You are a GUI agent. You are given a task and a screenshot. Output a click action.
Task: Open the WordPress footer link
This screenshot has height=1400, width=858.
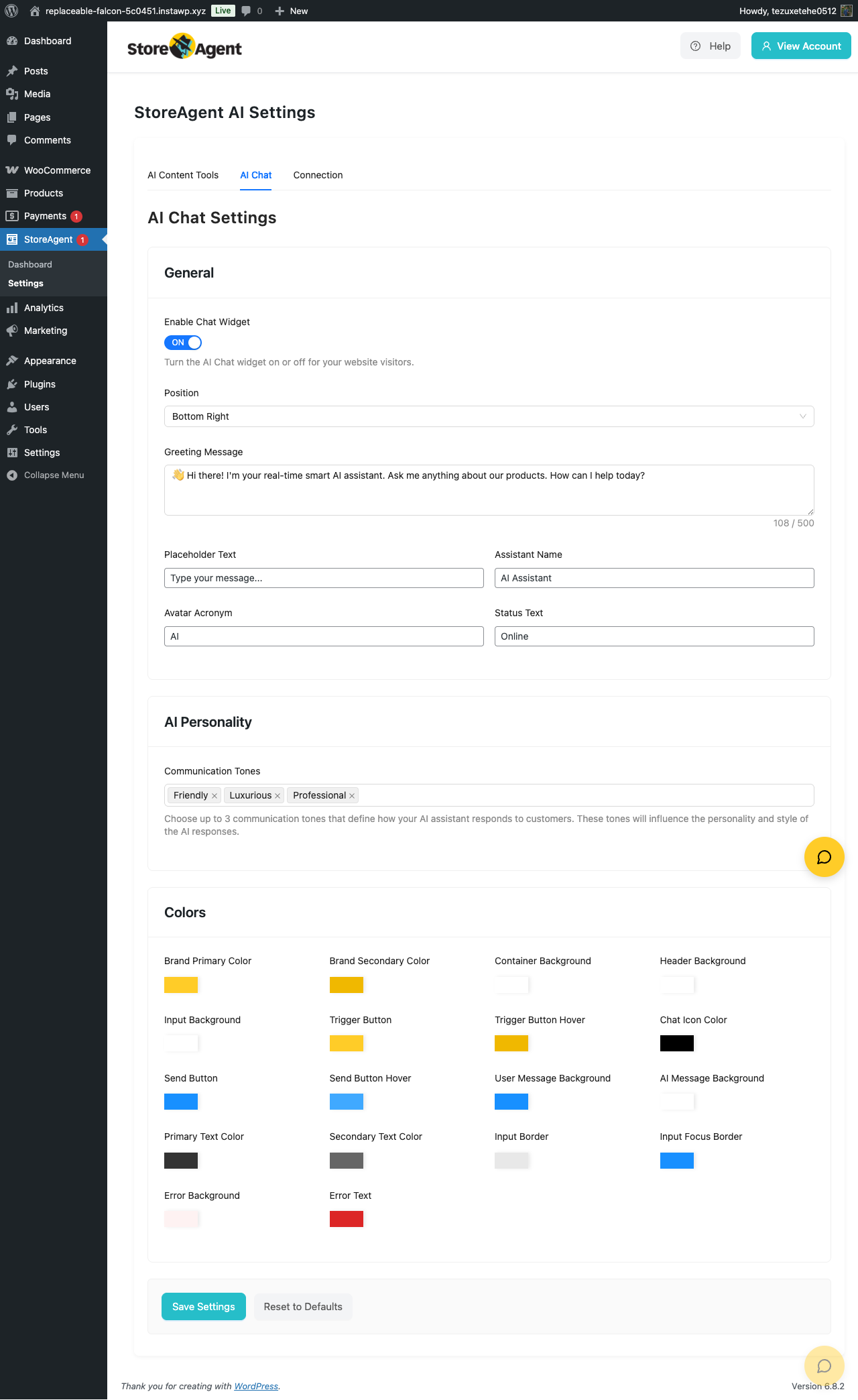256,1386
